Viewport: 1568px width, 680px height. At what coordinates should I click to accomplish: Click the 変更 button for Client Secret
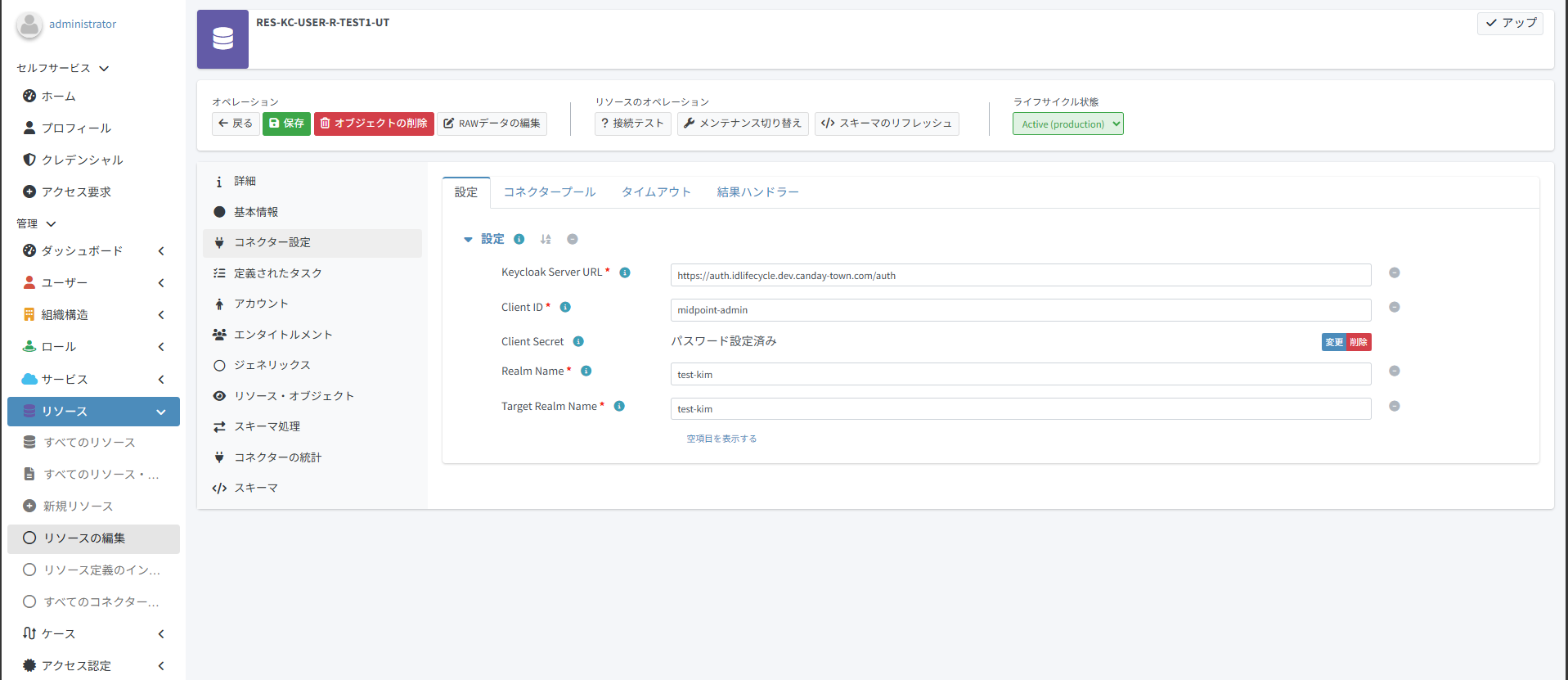tap(1333, 342)
